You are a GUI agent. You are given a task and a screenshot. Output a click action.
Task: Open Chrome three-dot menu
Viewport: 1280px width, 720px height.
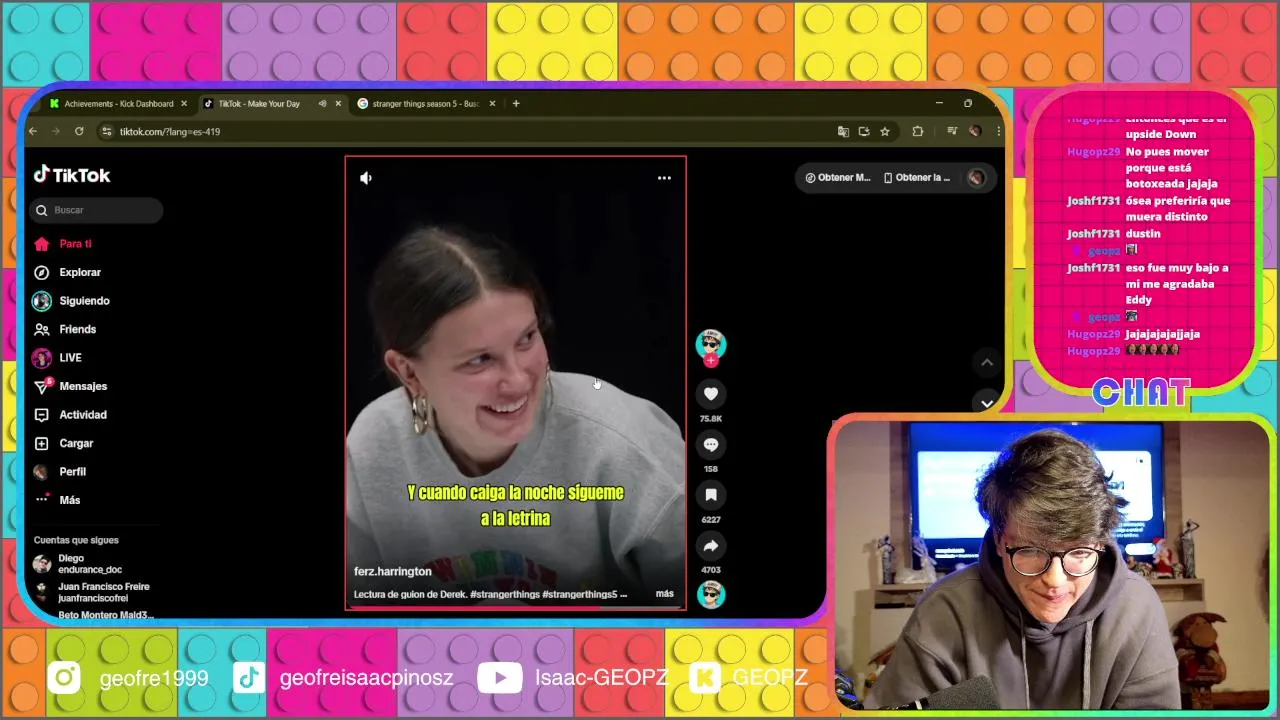[997, 131]
